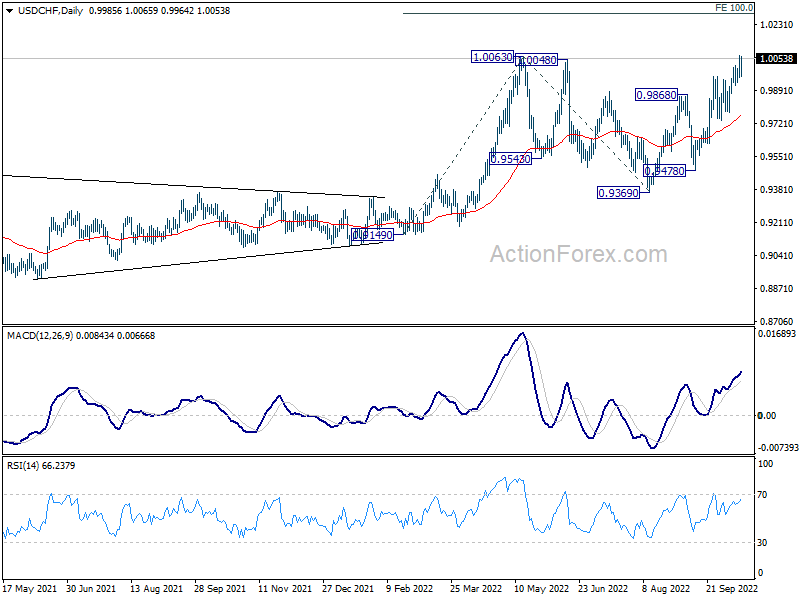Click the 11 Nov 2021 date label
Viewport: 800px width, 600px height.
pos(285,589)
